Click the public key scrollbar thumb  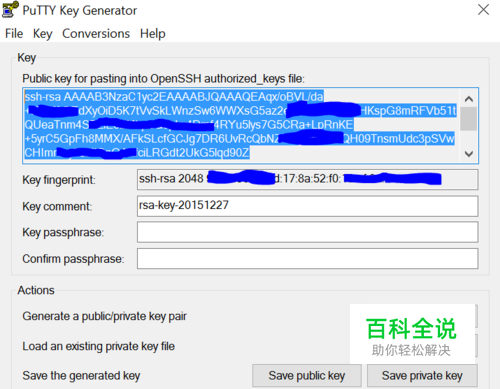(469, 119)
